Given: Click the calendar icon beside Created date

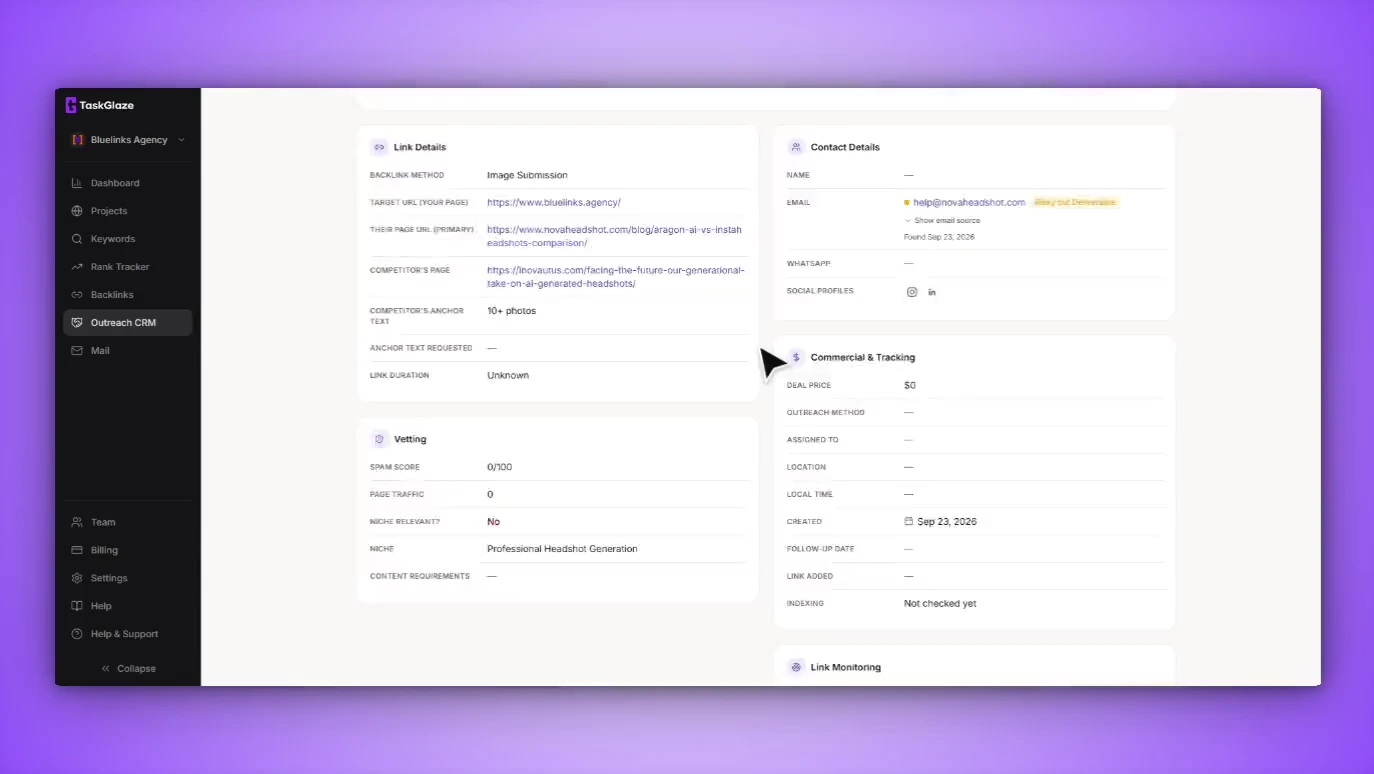Looking at the screenshot, I should [x=909, y=521].
